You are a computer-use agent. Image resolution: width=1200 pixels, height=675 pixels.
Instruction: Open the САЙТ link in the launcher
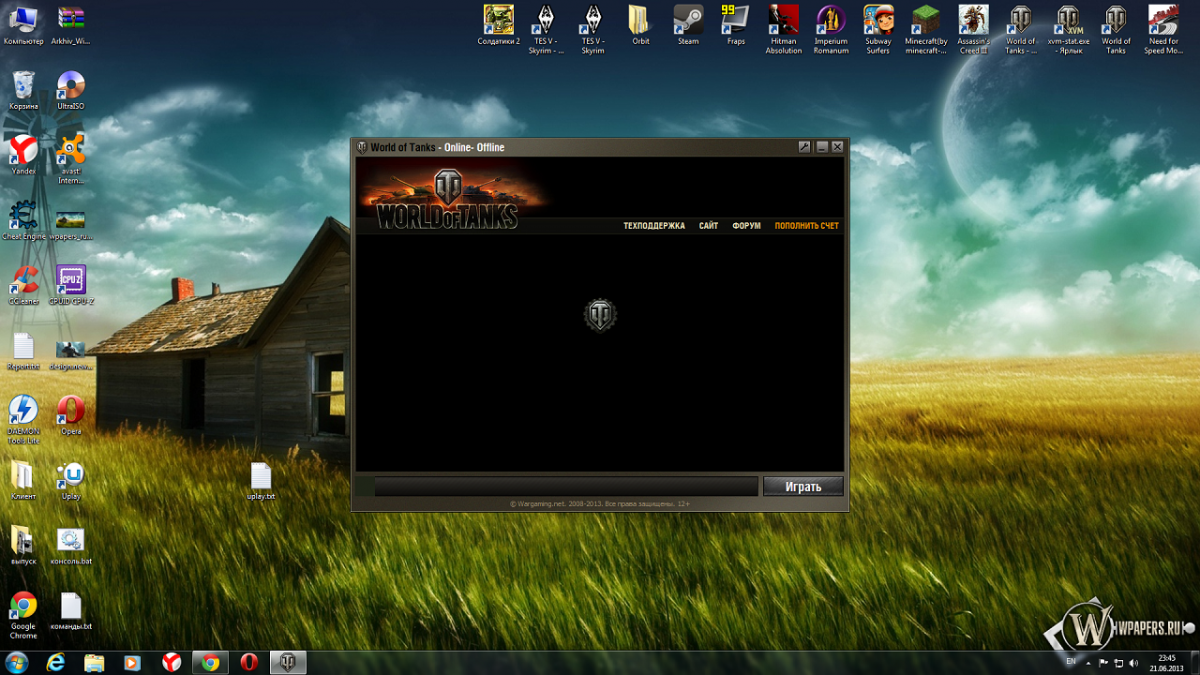click(708, 226)
